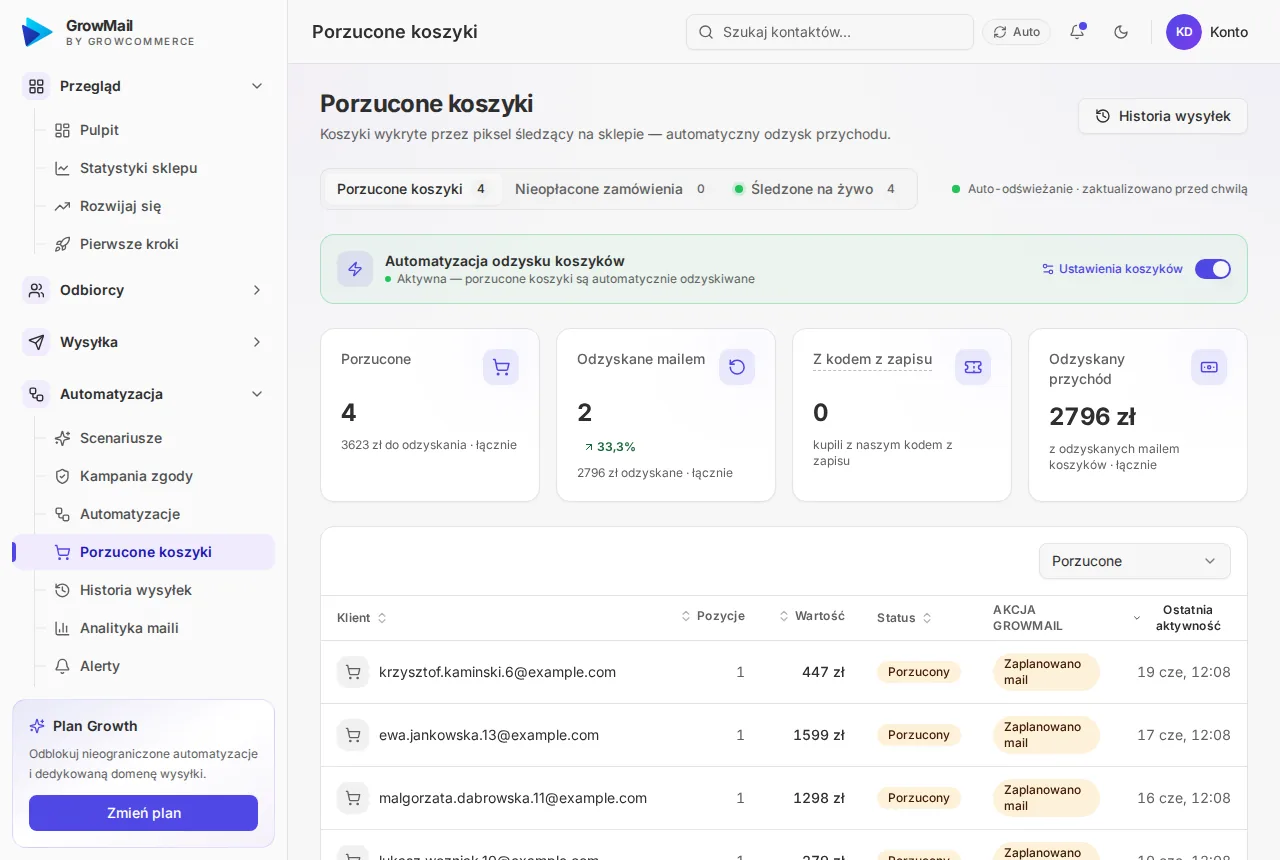The width and height of the screenshot is (1280, 860).
Task: Toggle the Auto refresh button
Action: pos(1017,32)
